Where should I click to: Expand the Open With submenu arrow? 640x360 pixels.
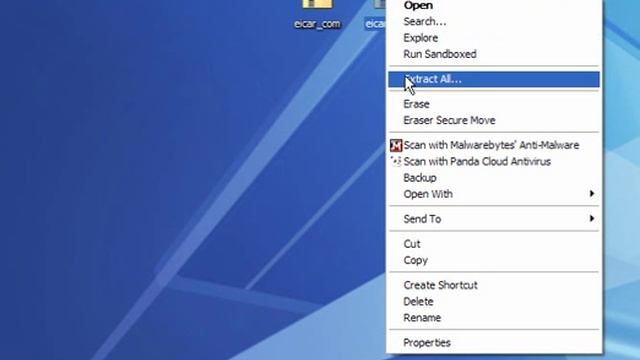pyautogui.click(x=591, y=193)
